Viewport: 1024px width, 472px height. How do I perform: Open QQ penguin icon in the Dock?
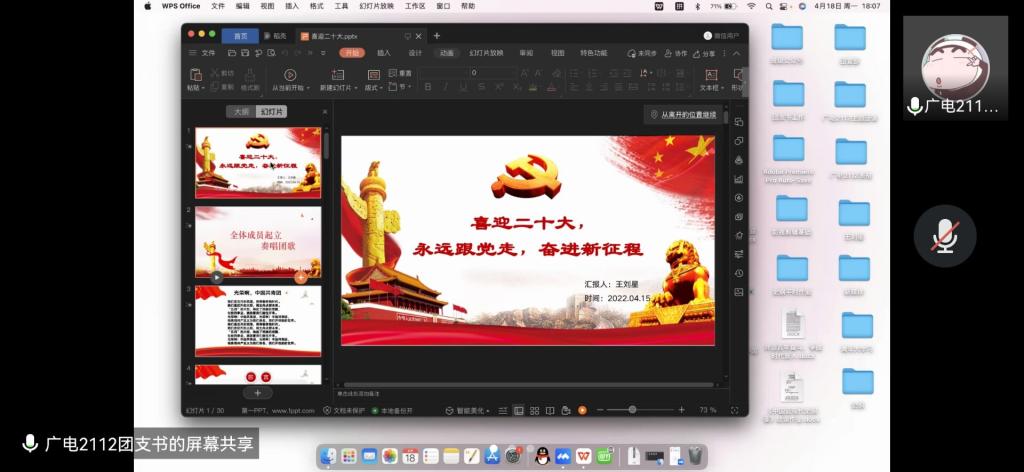point(541,456)
